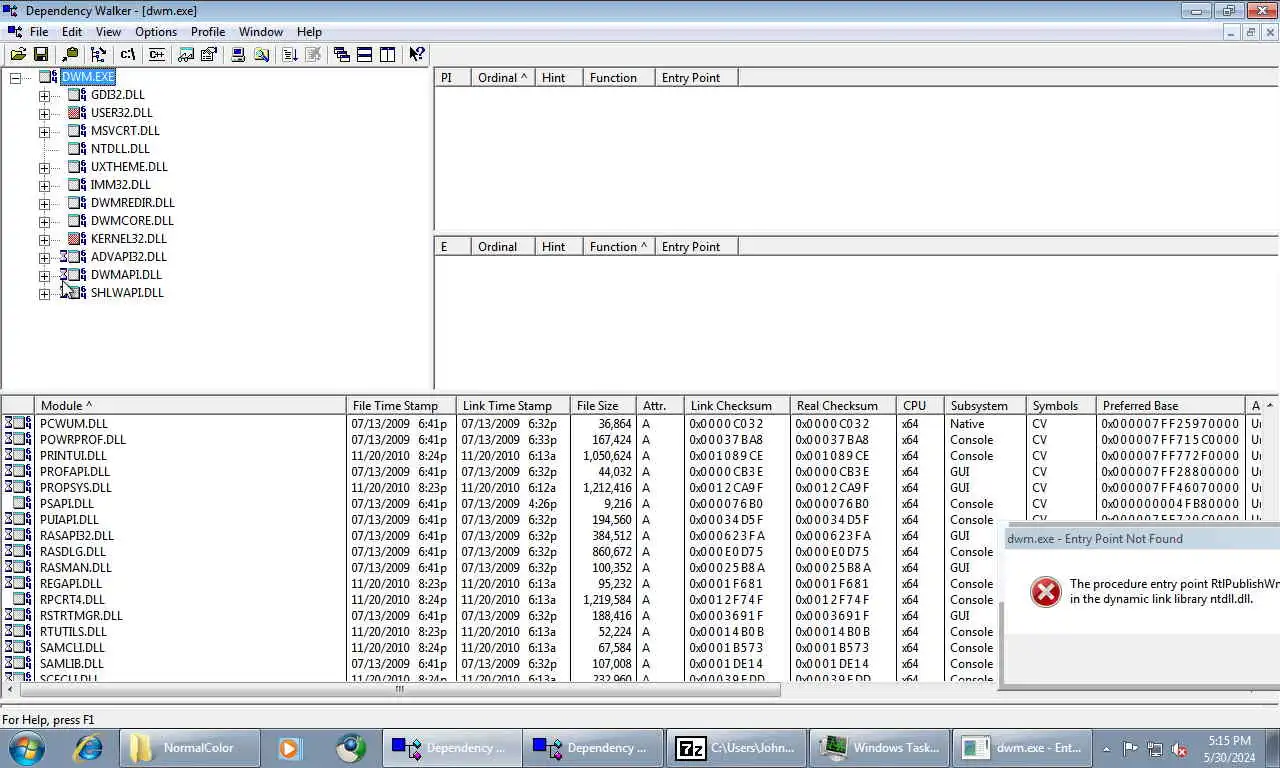Image resolution: width=1280 pixels, height=768 pixels.
Task: Expand the USER32.DLL tree node
Action: tap(44, 113)
